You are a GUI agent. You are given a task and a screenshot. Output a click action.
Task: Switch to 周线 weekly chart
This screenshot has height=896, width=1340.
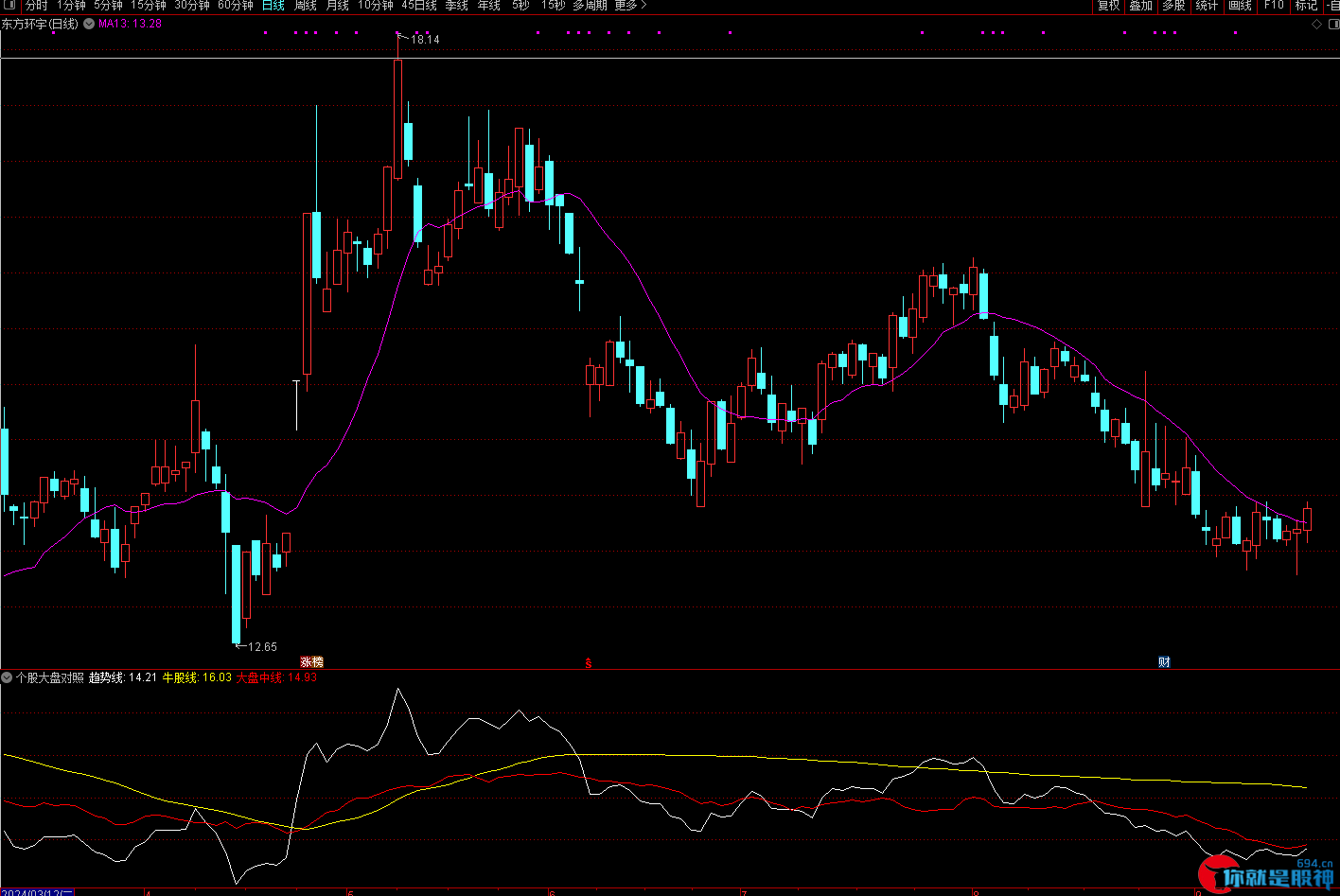(x=306, y=5)
